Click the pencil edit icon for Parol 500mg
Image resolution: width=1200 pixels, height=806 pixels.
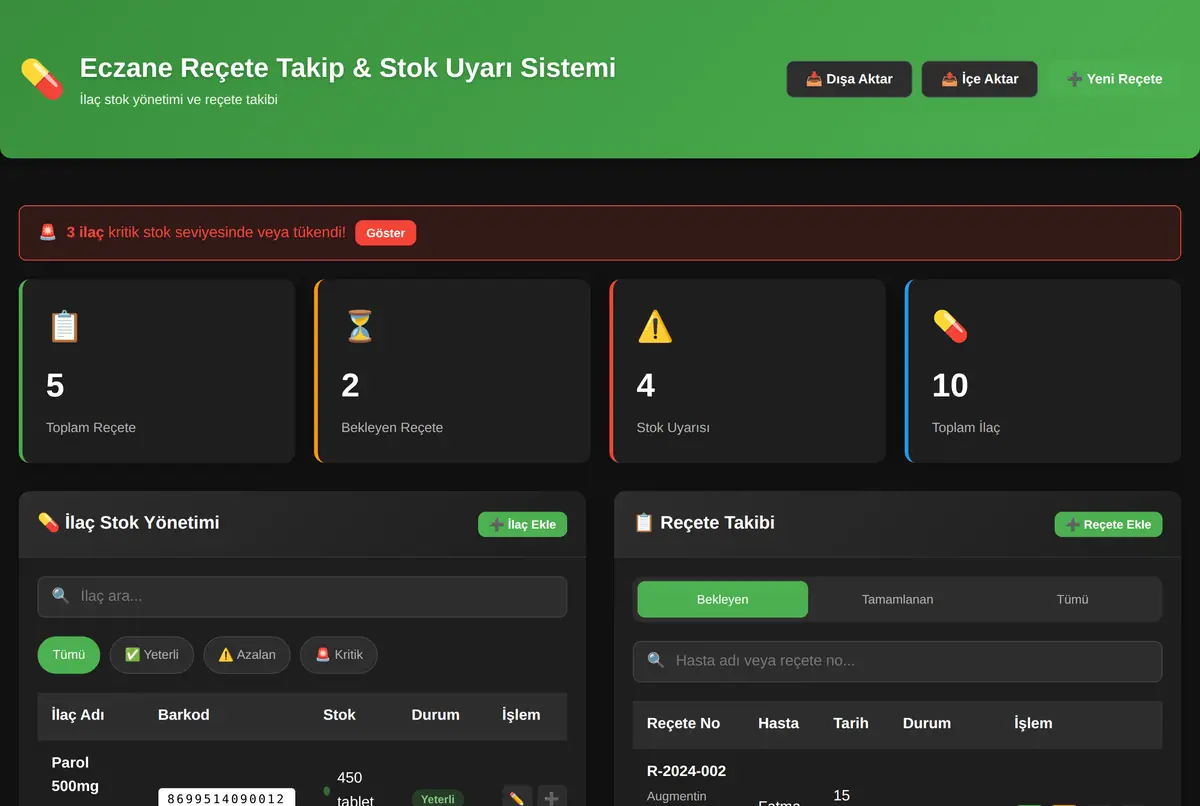click(517, 798)
